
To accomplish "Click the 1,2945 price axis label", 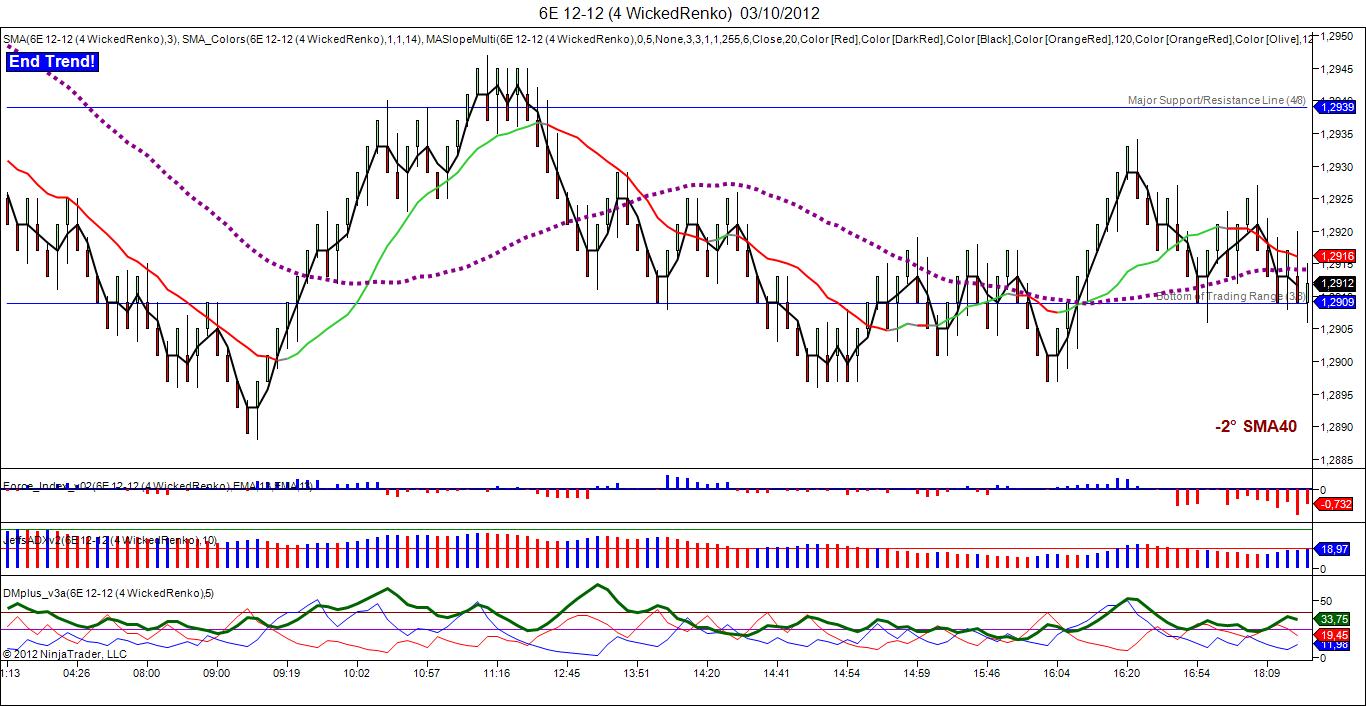I will [1337, 69].
